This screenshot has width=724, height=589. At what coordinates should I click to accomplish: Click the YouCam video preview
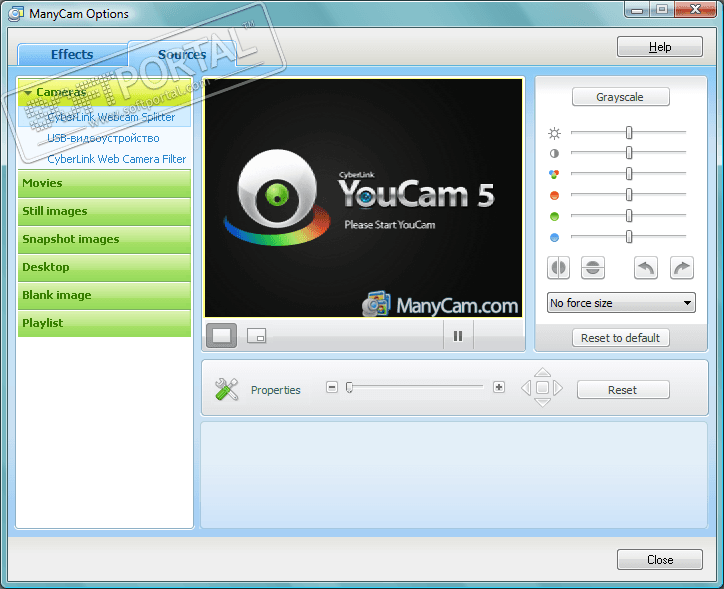[x=364, y=198]
